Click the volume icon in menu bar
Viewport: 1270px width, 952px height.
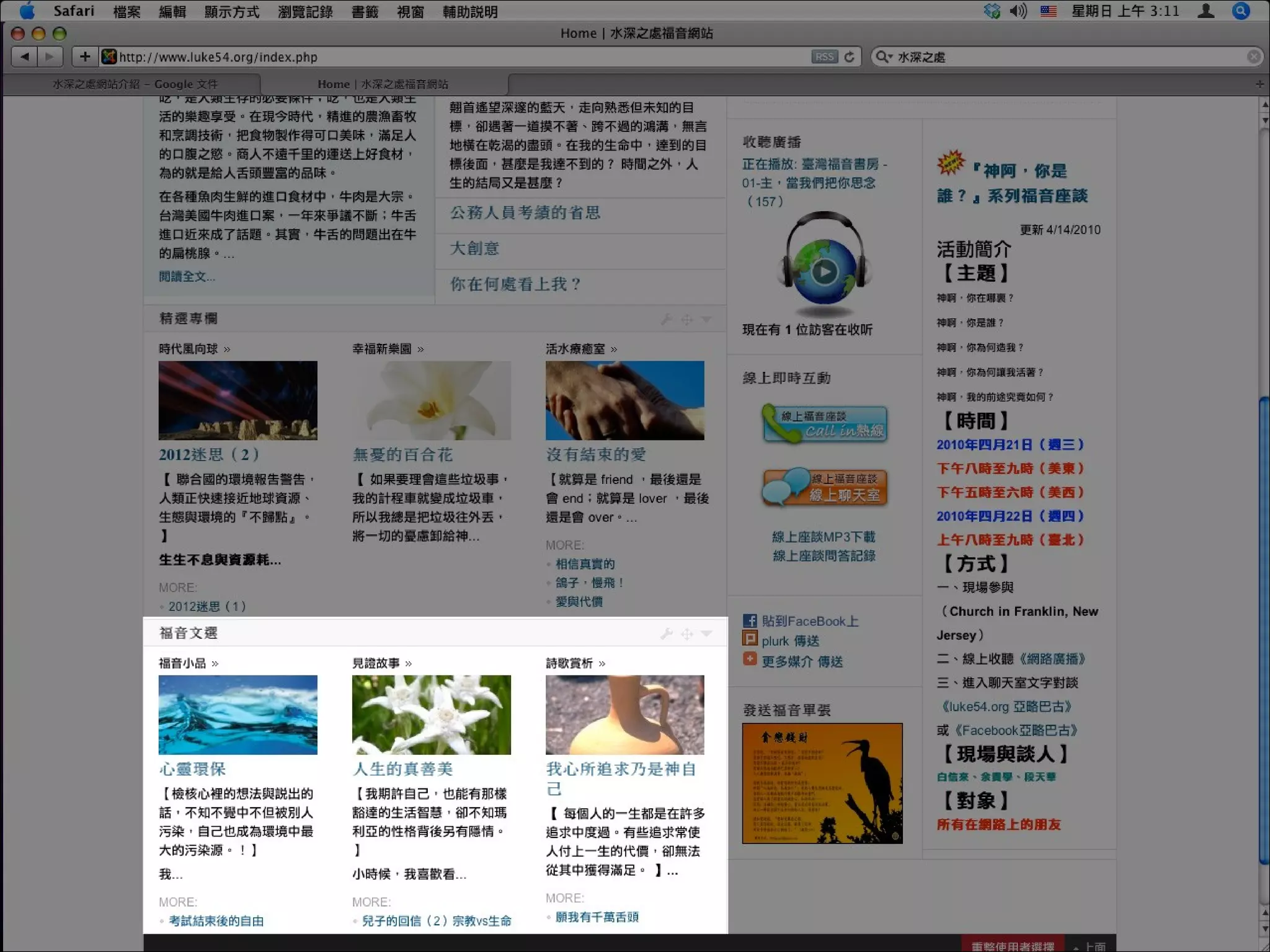pyautogui.click(x=1018, y=11)
